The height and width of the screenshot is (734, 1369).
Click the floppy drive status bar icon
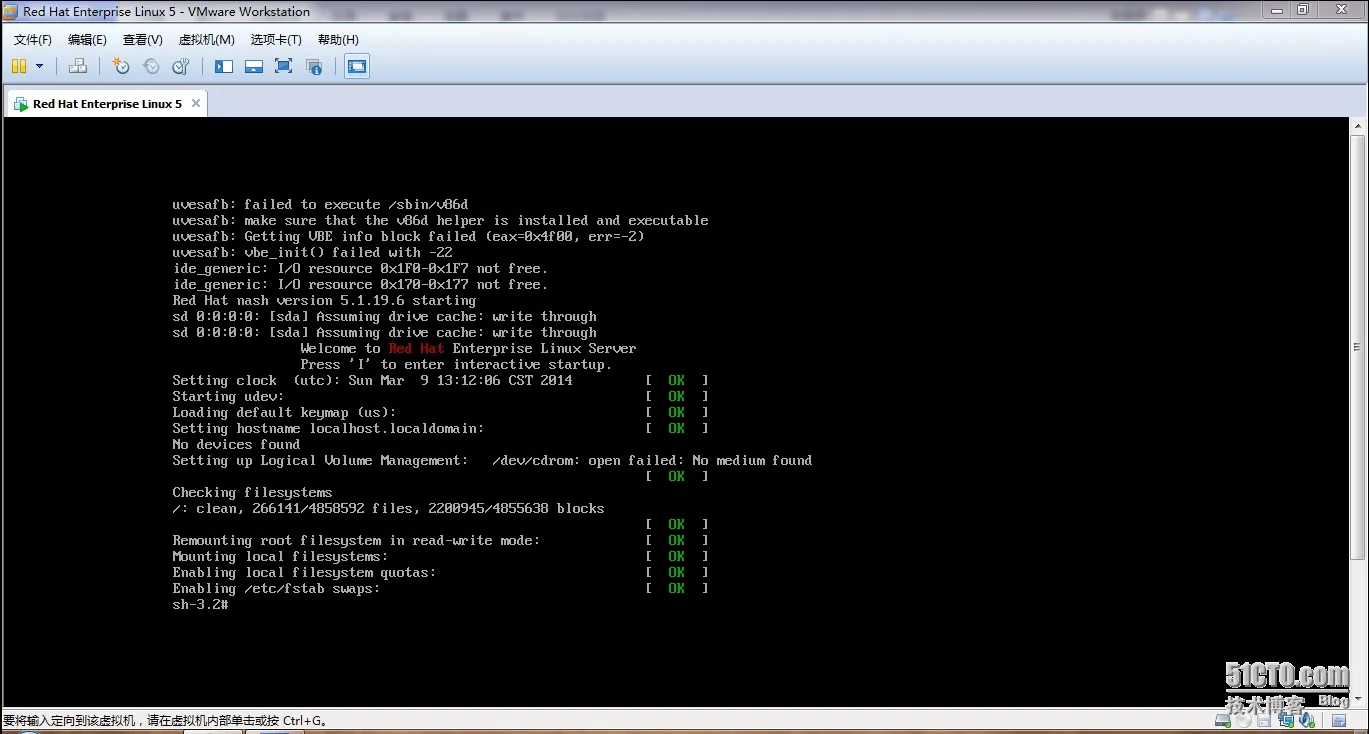1264,720
